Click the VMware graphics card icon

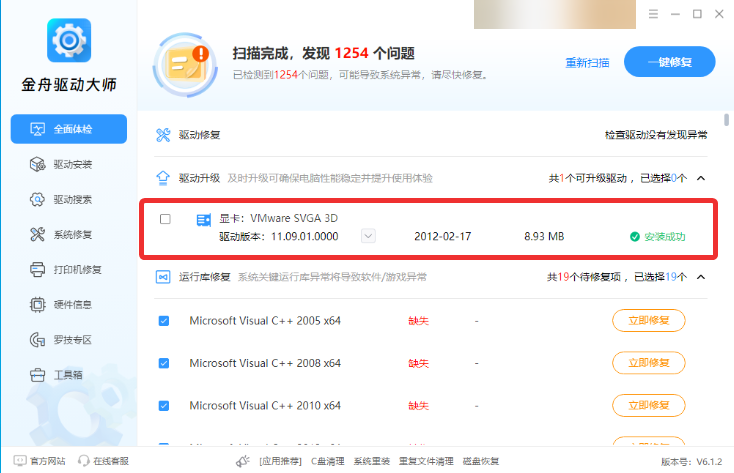point(203,220)
